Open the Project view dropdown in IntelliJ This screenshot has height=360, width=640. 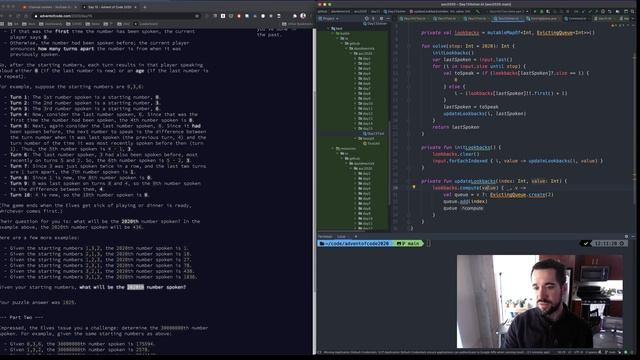tap(329, 18)
